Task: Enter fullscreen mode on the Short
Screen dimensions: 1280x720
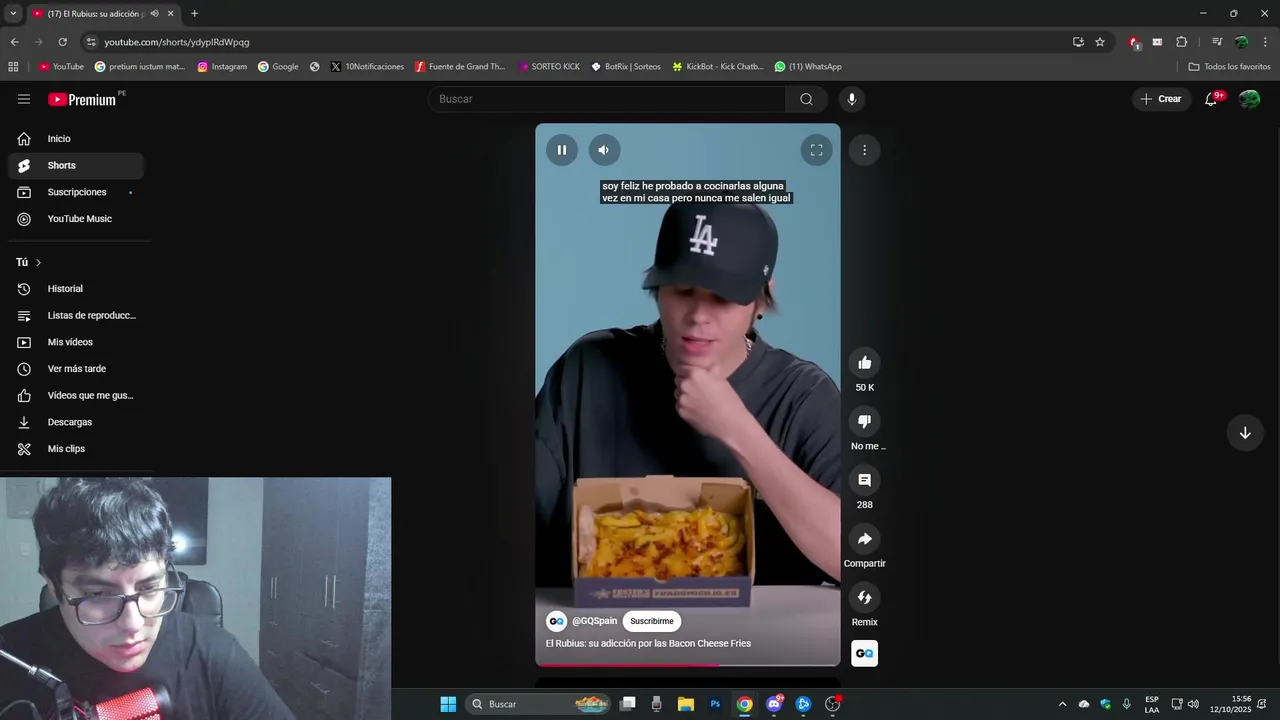Action: 816,150
